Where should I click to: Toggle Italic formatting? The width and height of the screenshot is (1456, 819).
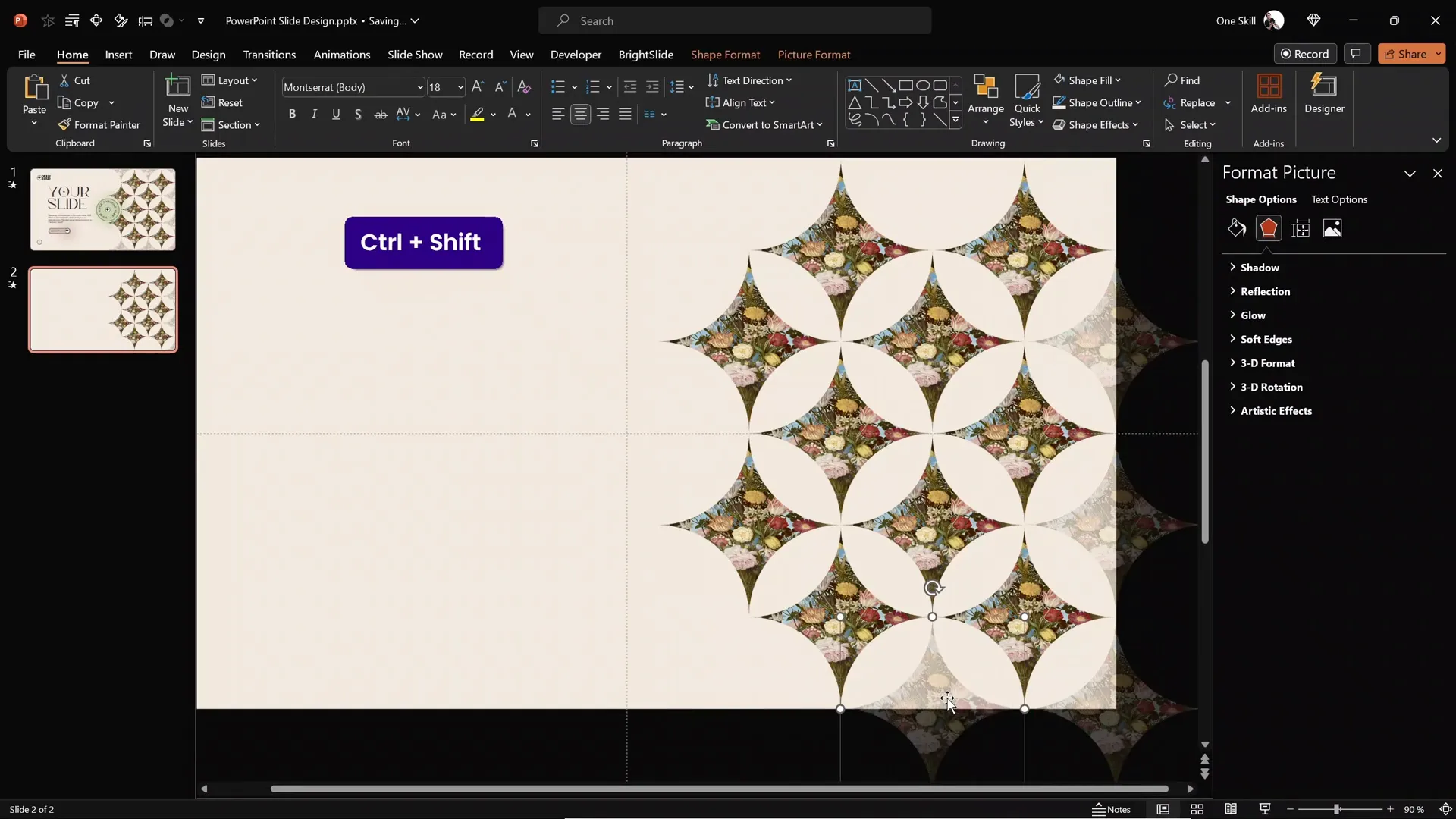[x=314, y=115]
